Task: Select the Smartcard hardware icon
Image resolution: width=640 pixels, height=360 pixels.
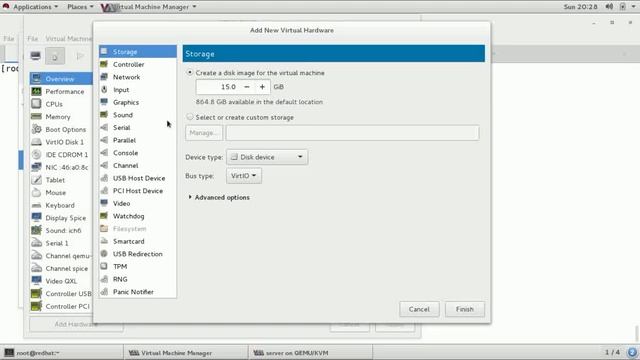Action: coord(104,241)
